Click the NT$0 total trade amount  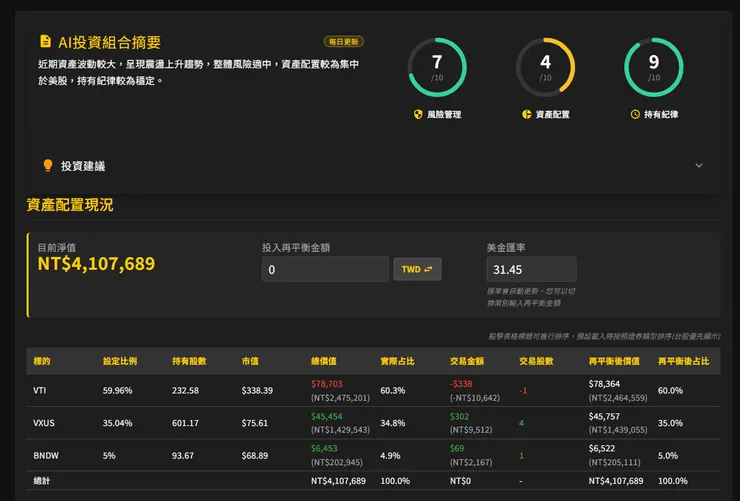(461, 481)
